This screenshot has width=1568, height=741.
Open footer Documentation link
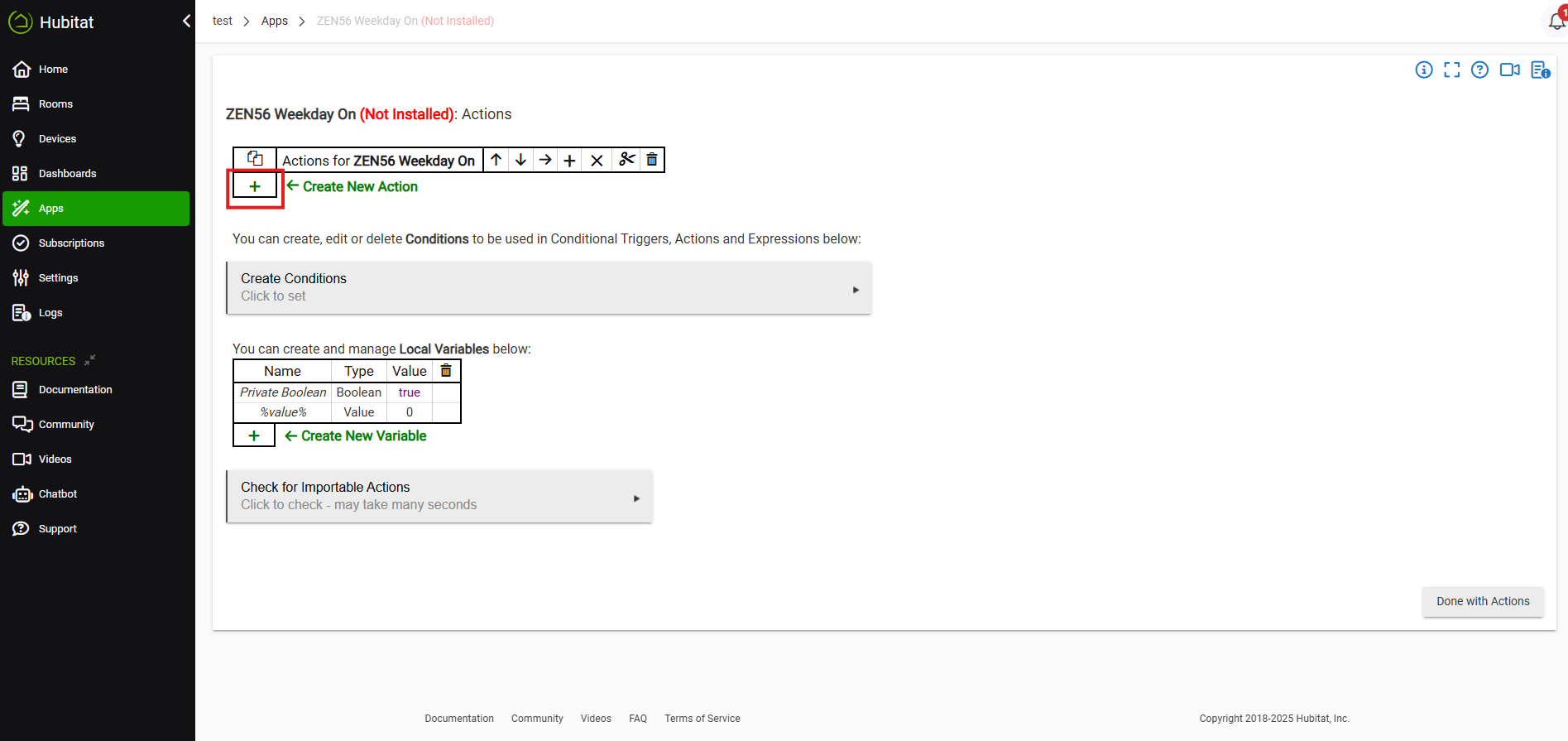(x=459, y=719)
